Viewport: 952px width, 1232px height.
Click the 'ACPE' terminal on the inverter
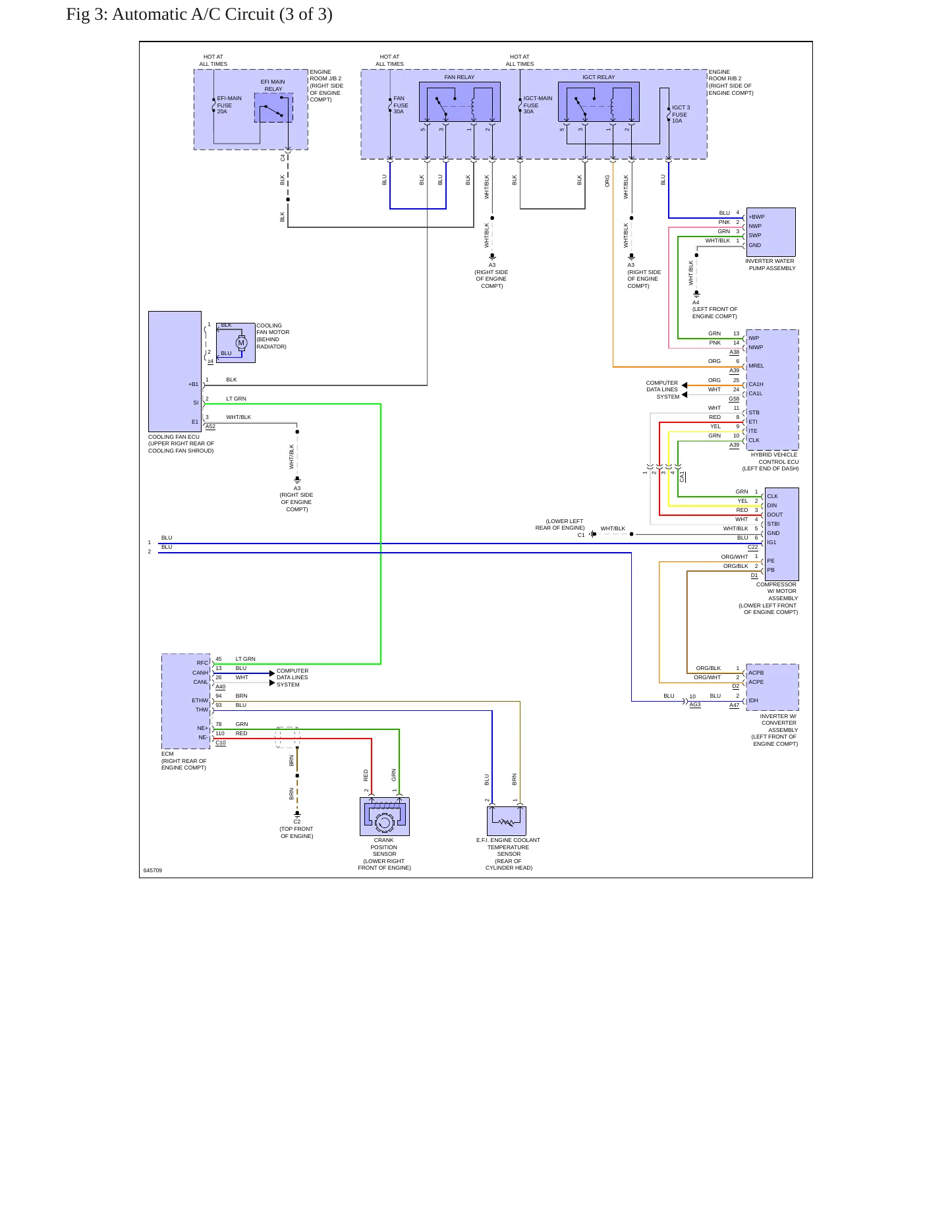pos(756,682)
